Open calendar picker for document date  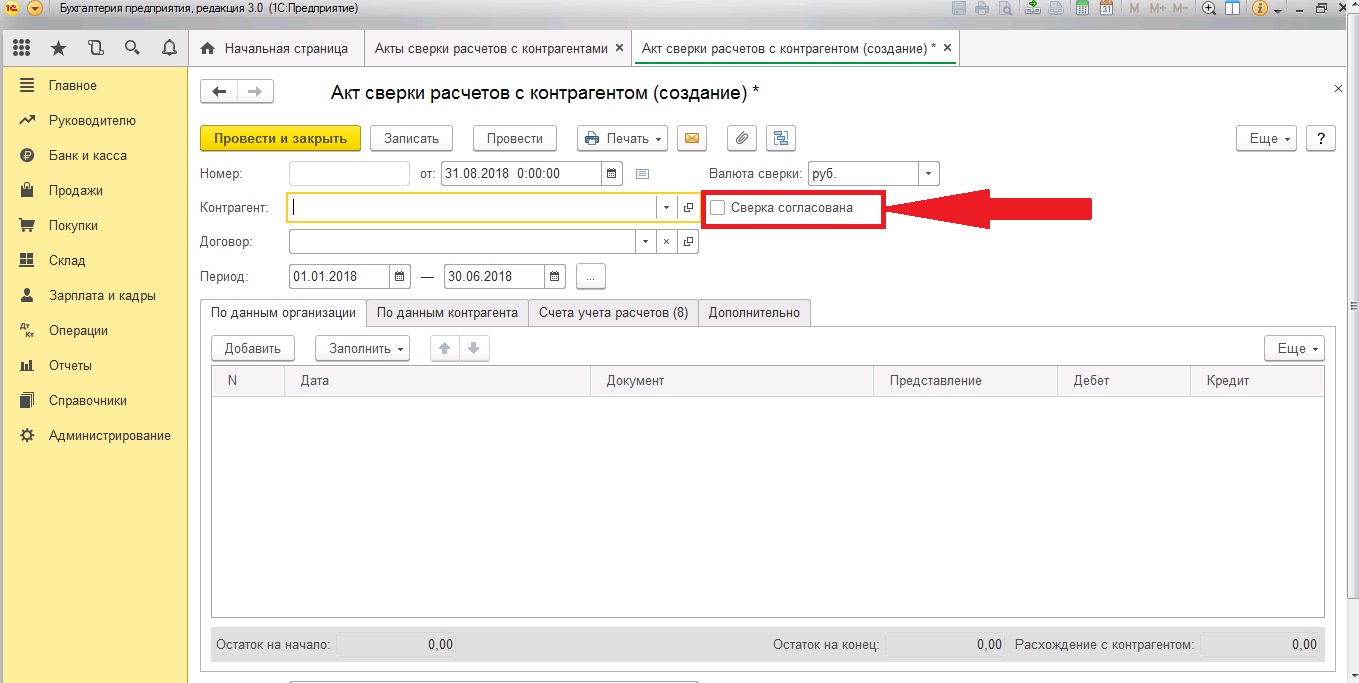click(612, 173)
